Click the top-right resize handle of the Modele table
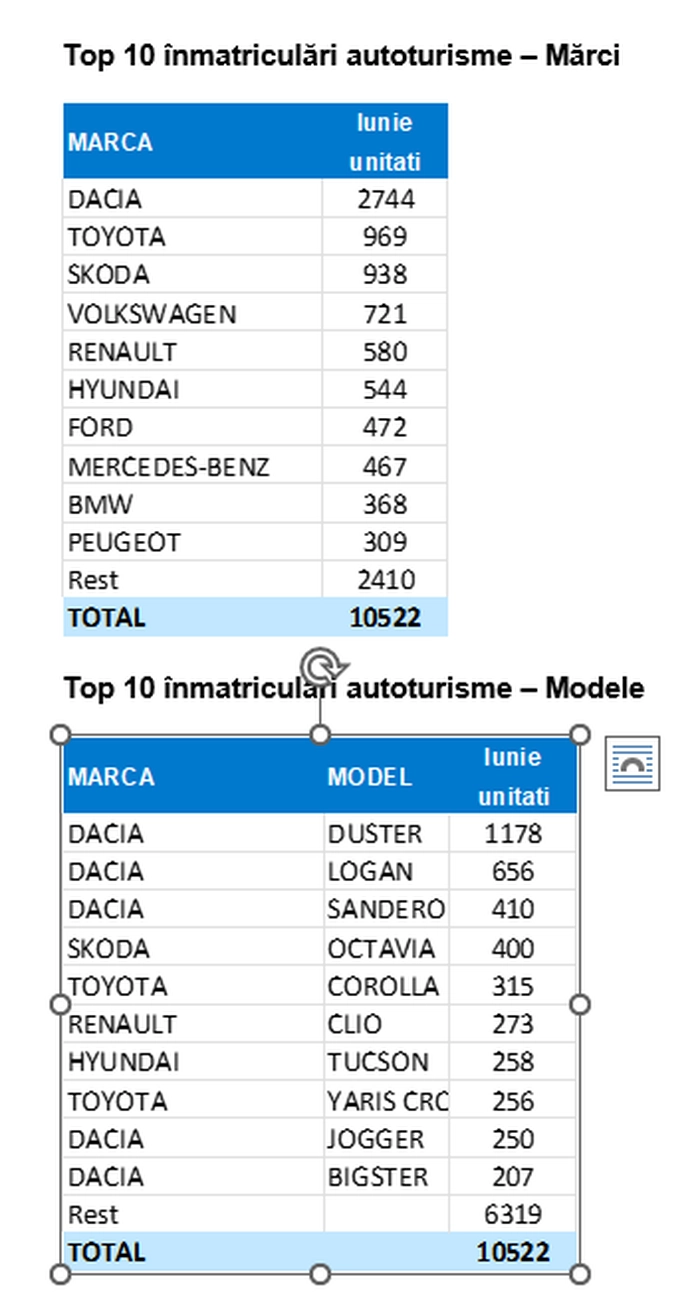Viewport: 700px width, 1303px height. [x=580, y=735]
